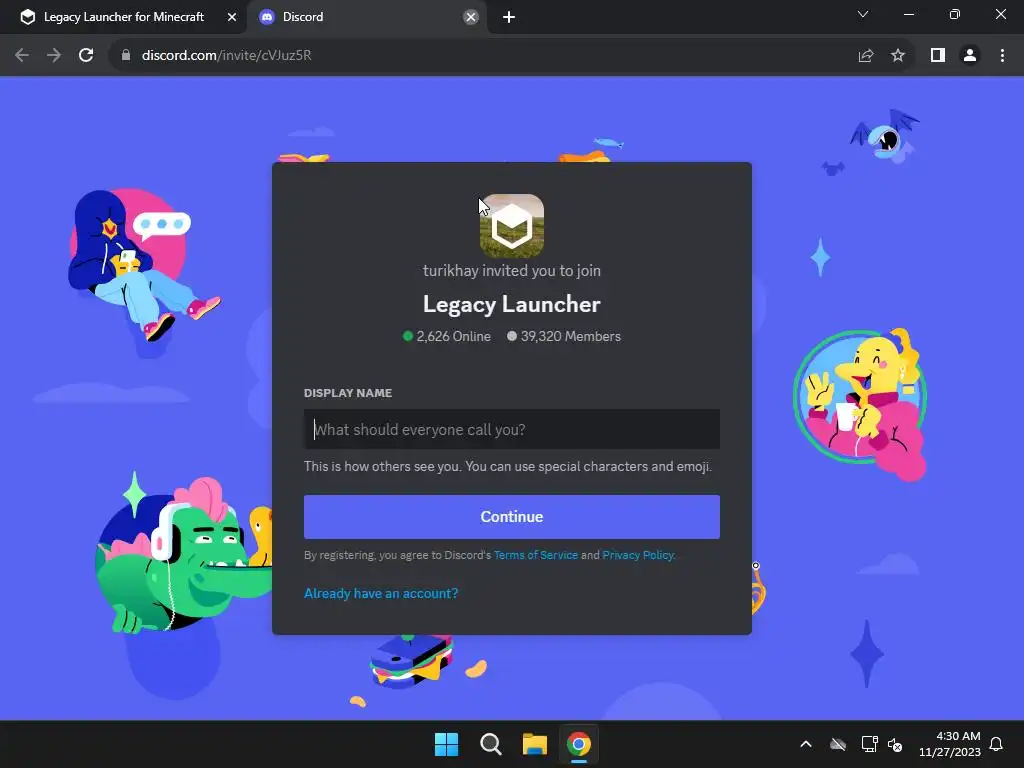1024x768 pixels.
Task: Open the Chrome profile menu
Action: [970, 56]
